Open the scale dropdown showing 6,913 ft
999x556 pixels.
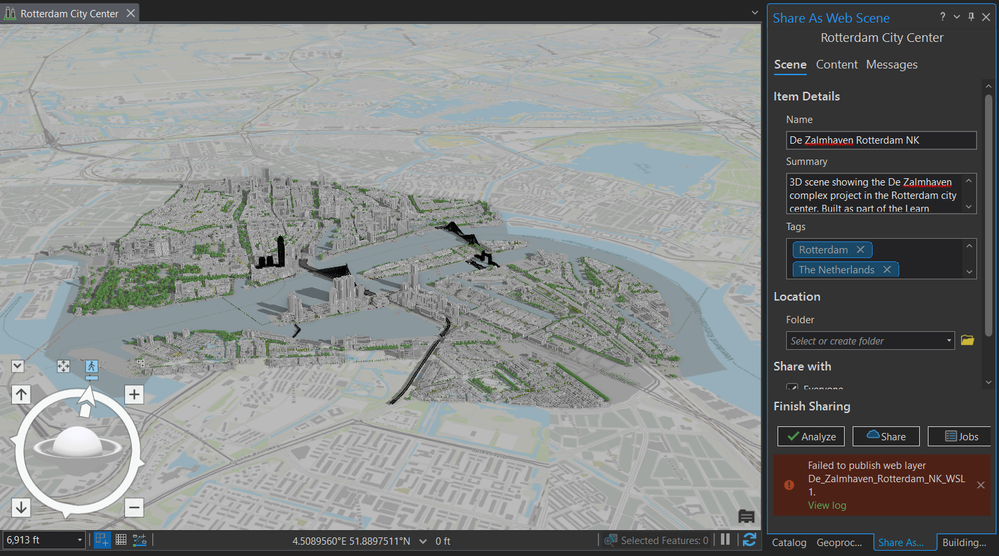point(44,540)
